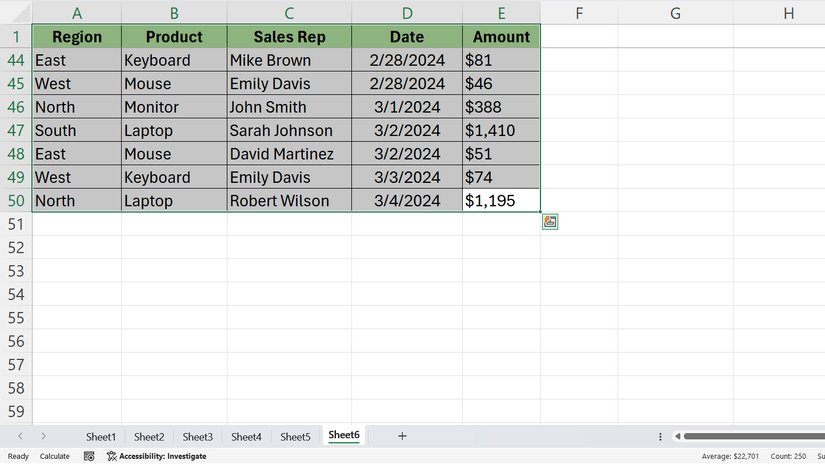Click the macro recording icon in status bar

(89, 456)
